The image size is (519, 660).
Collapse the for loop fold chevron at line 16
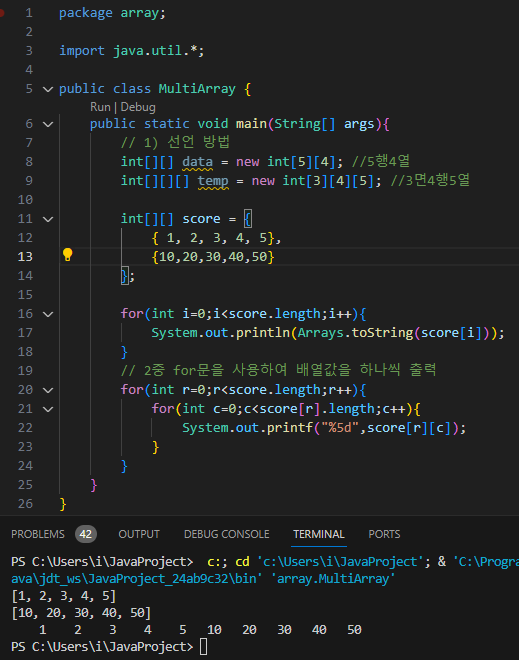click(48, 314)
